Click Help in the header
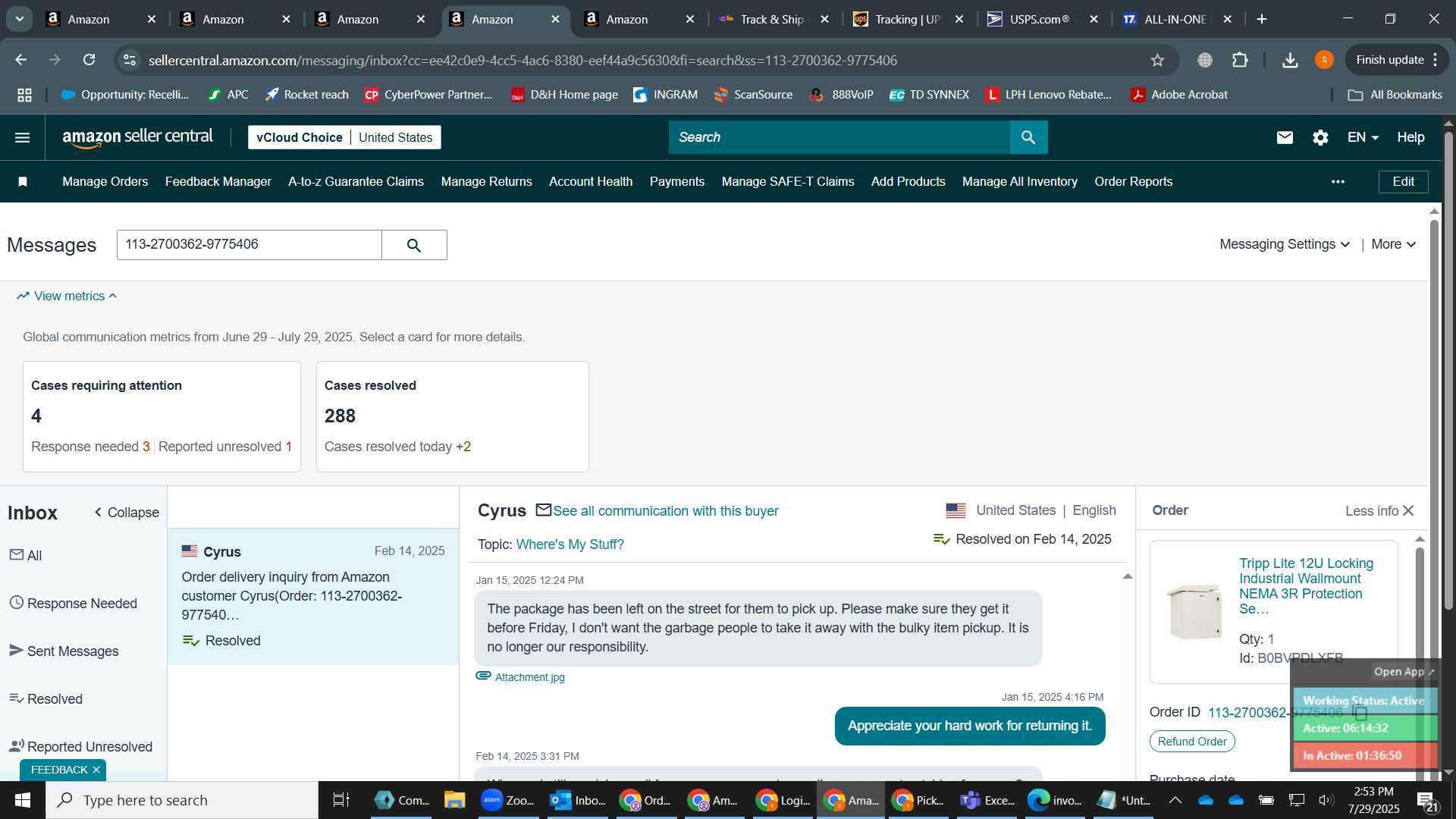 tap(1410, 137)
